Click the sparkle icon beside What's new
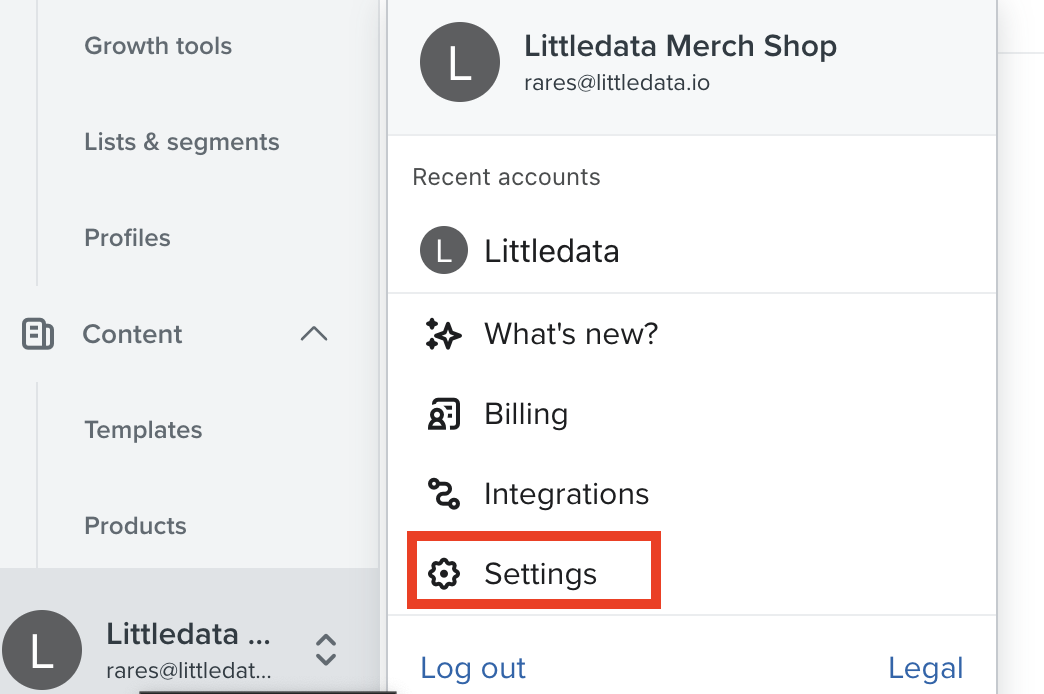Image resolution: width=1044 pixels, height=694 pixels. click(x=443, y=334)
